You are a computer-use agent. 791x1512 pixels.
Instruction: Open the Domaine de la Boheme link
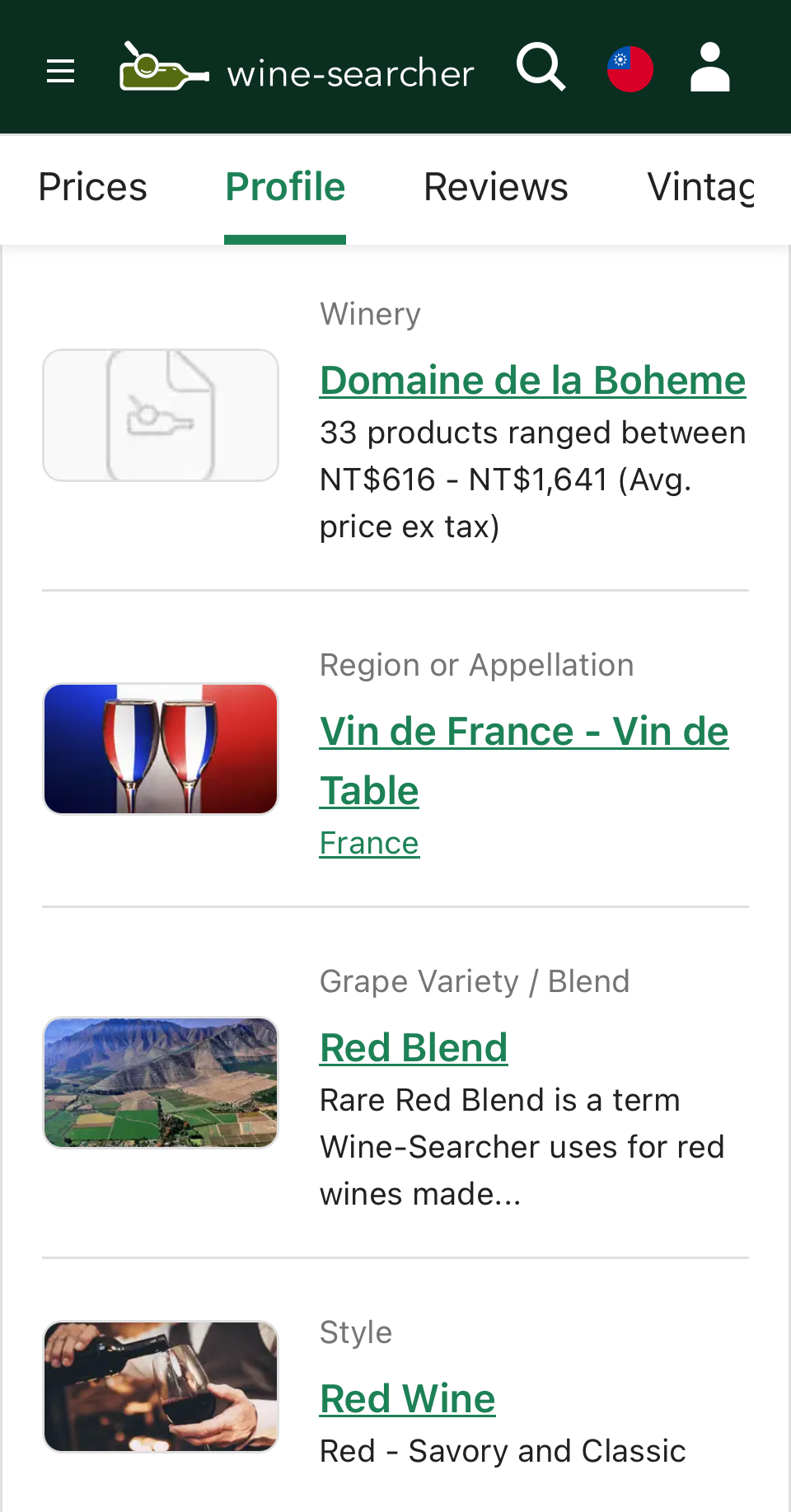click(x=532, y=381)
